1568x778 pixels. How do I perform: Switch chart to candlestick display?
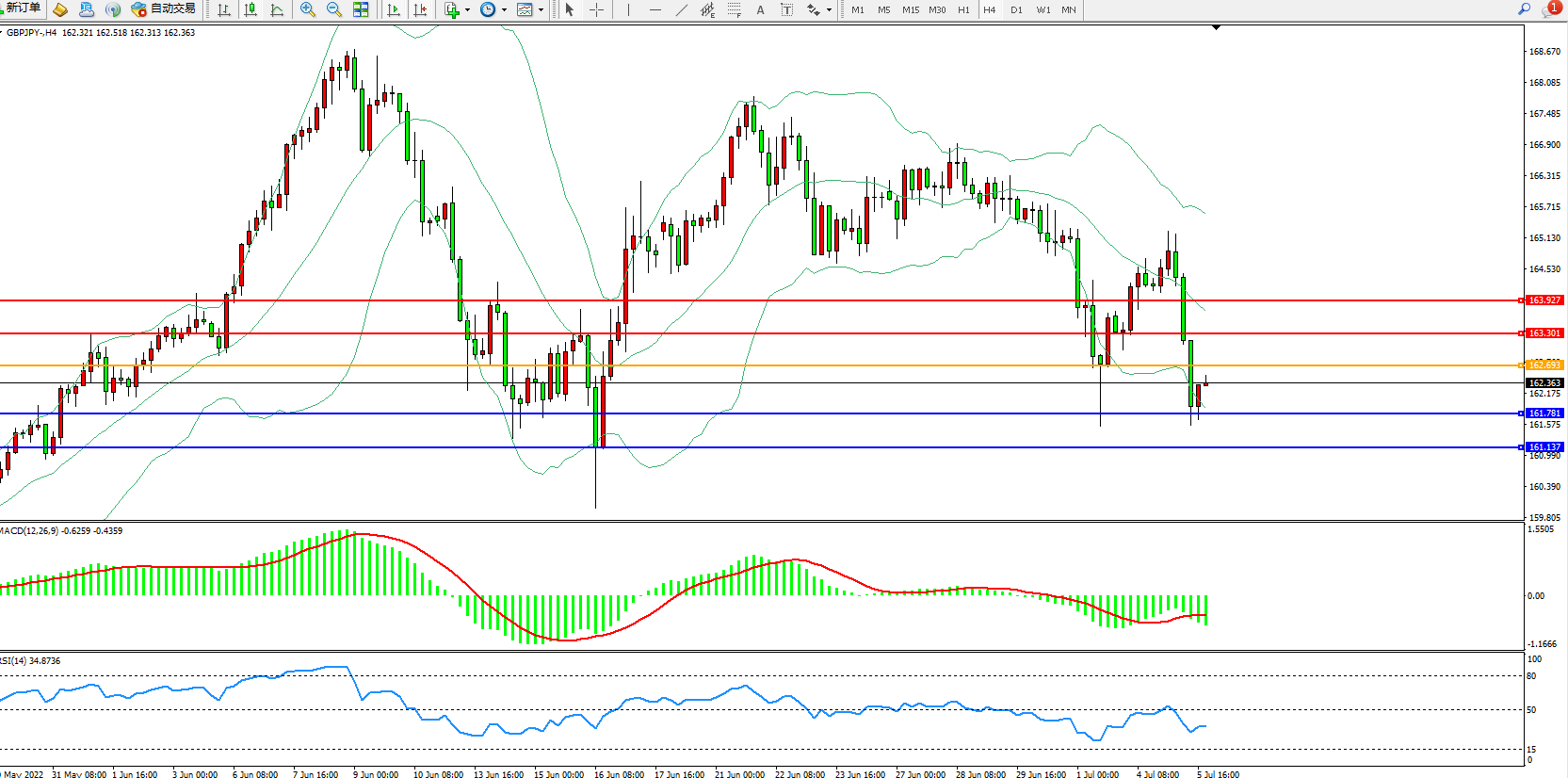coord(251,9)
